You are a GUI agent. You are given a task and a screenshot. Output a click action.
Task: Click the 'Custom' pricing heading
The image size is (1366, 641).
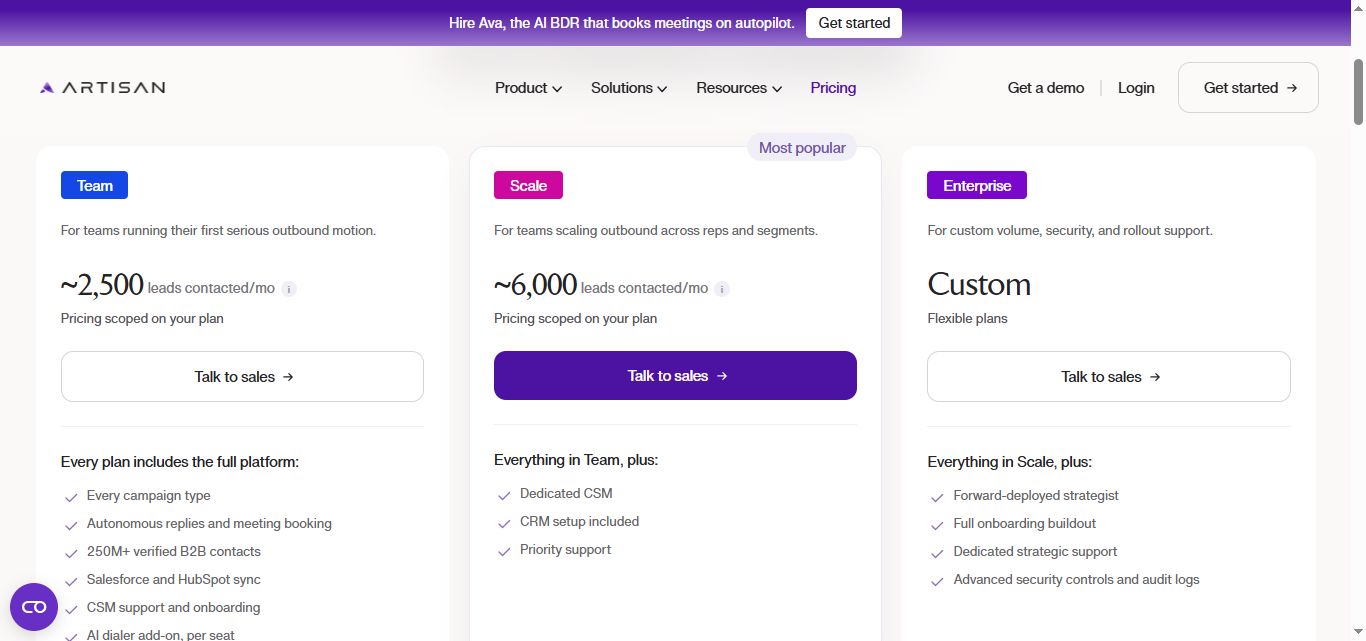(x=979, y=284)
